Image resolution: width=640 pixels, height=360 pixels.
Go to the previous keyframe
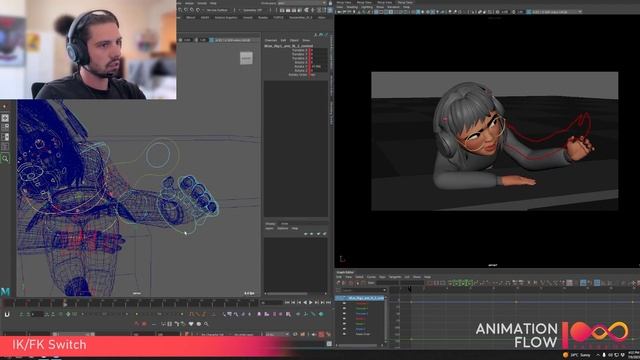click(299, 302)
